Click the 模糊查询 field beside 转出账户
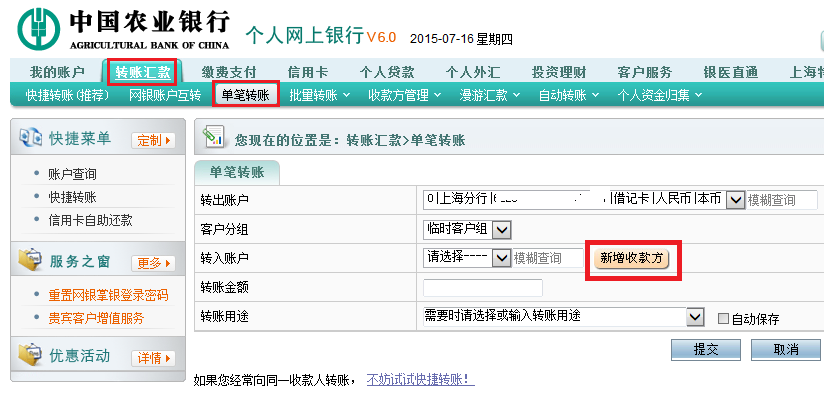Viewport: 824px width, 407px height. (781, 200)
